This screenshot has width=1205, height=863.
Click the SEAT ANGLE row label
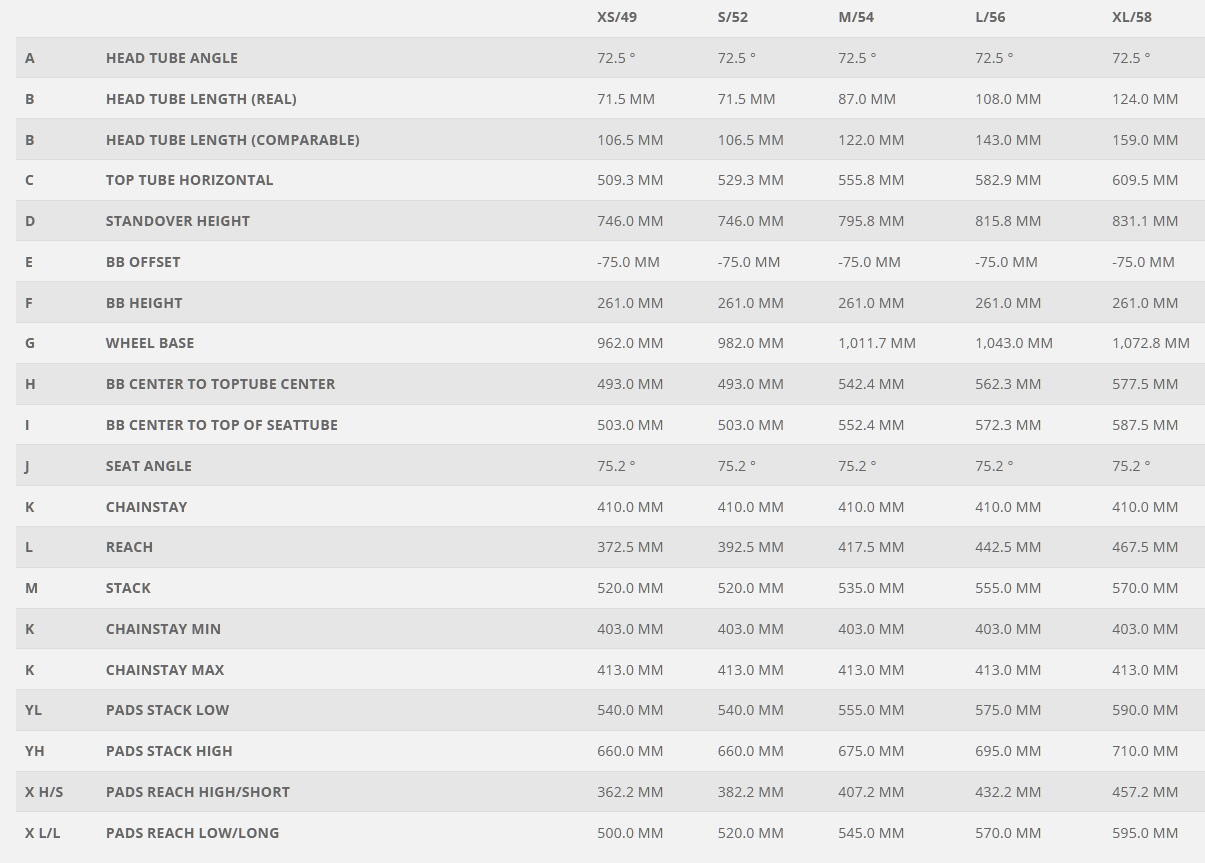[x=149, y=466]
